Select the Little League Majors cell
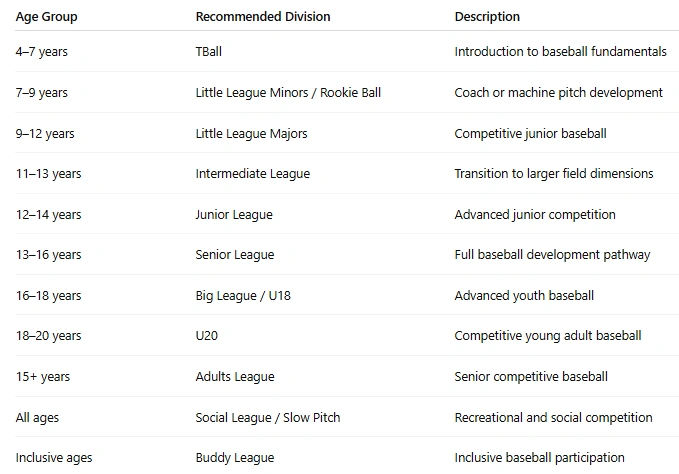This screenshot has height=474, width=679. coord(252,133)
